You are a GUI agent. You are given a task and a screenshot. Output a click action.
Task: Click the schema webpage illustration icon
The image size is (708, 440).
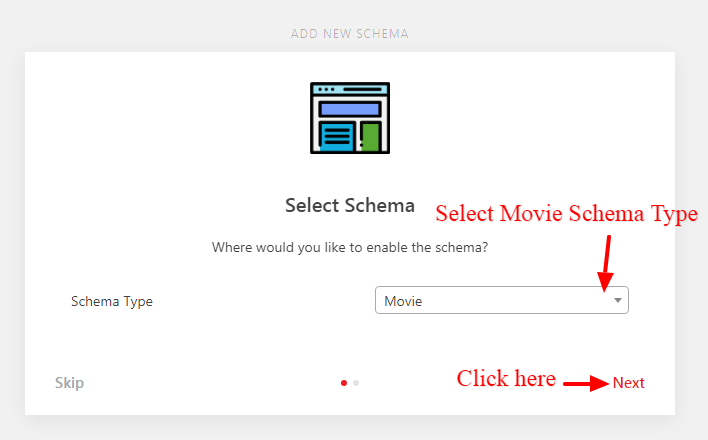350,118
